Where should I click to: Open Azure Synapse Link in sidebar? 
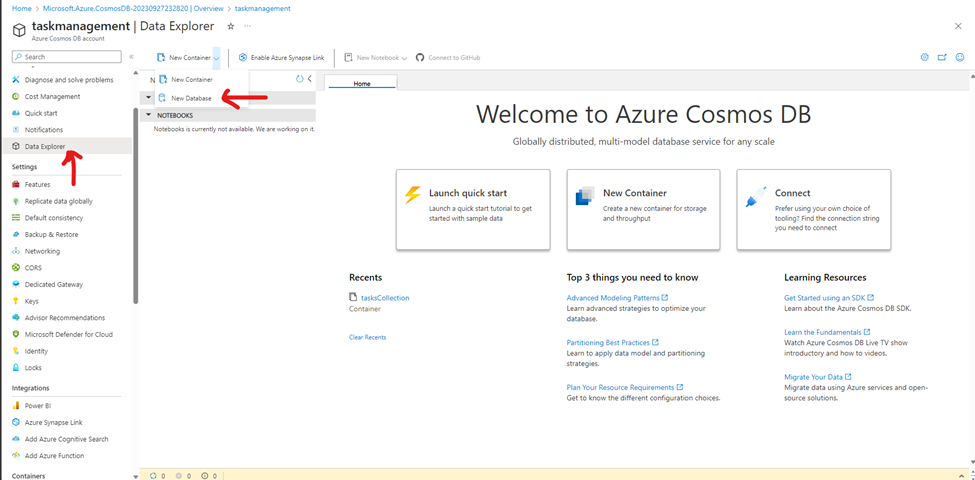[53, 422]
